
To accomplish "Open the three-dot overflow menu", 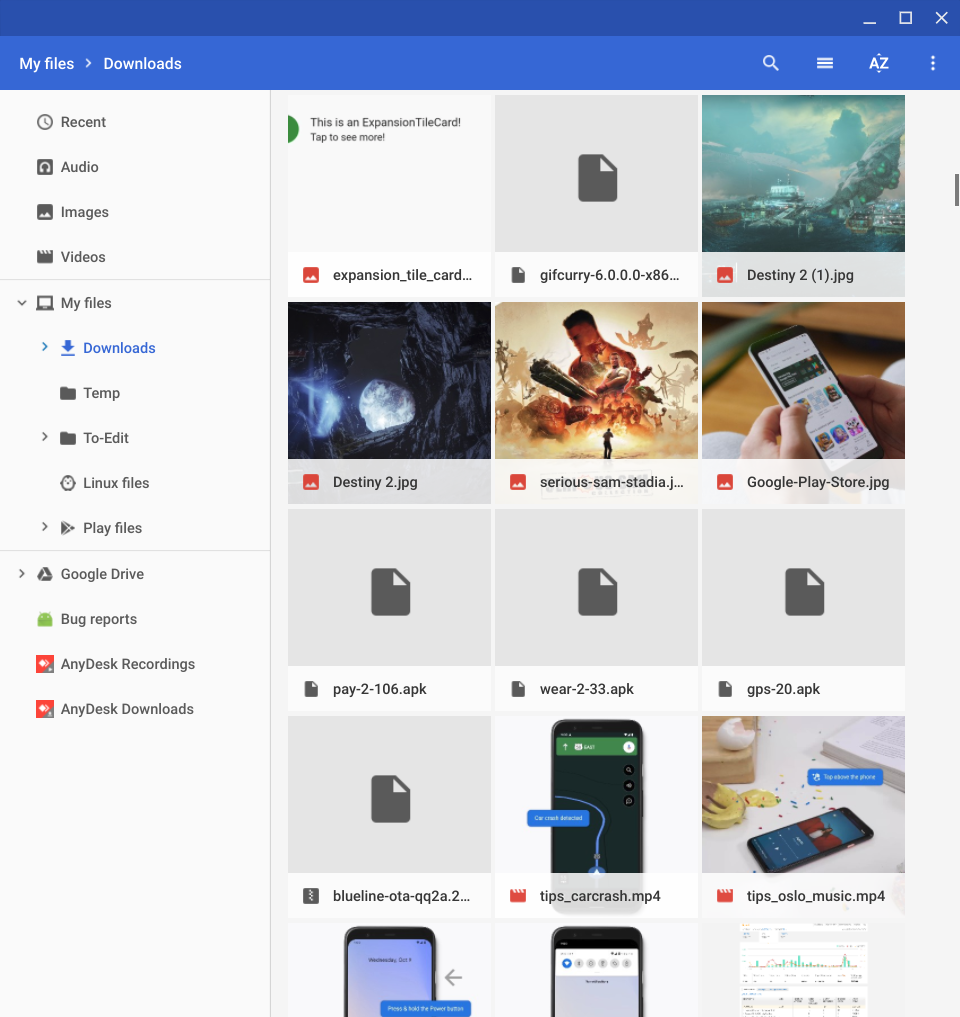I will coord(932,62).
